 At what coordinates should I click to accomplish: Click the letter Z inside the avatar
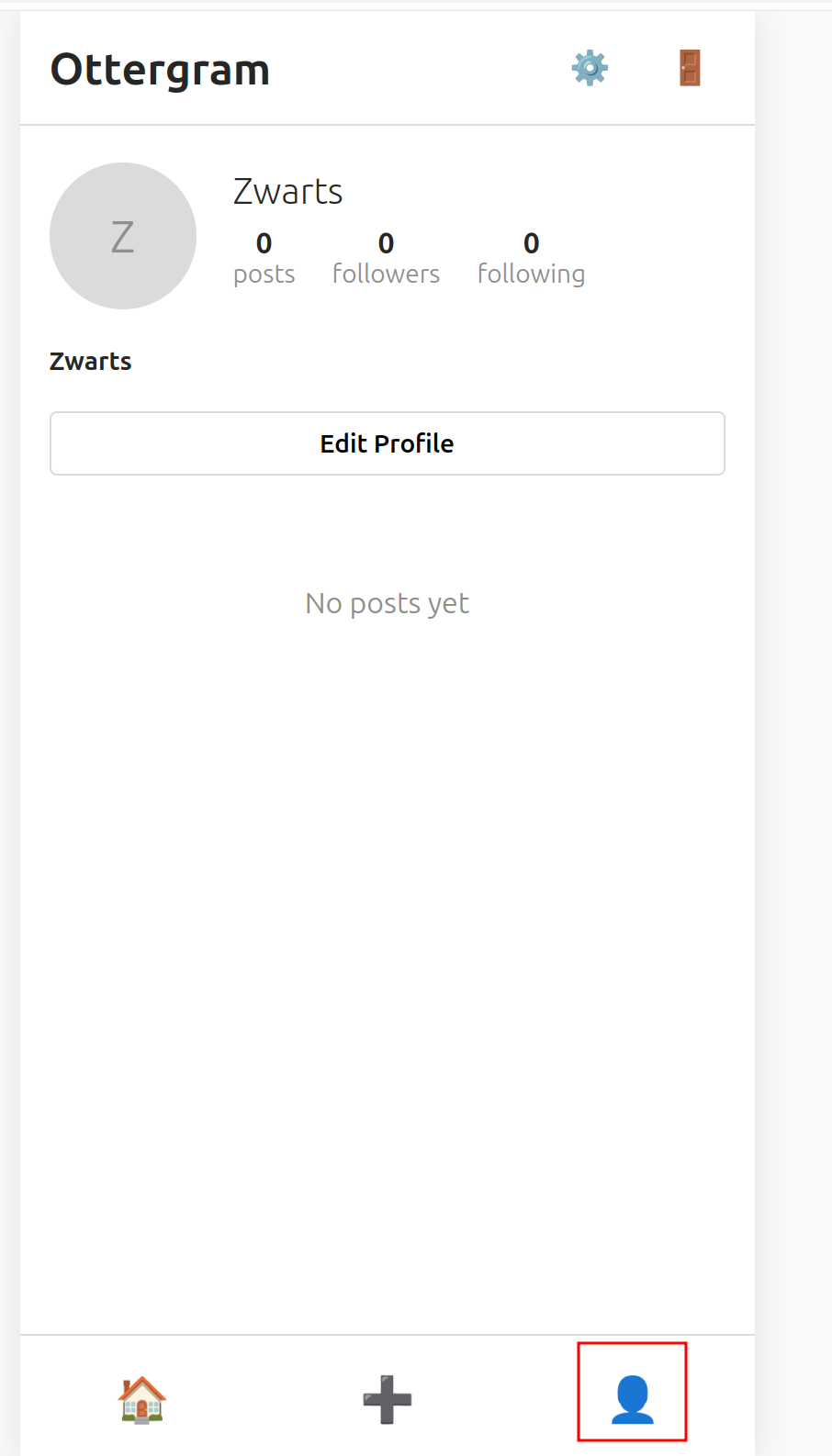pyautogui.click(x=123, y=237)
